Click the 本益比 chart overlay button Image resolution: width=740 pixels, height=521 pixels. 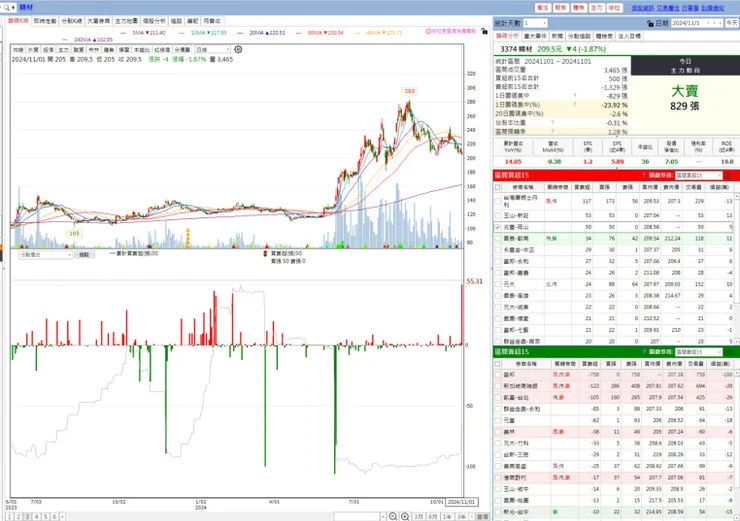142,50
